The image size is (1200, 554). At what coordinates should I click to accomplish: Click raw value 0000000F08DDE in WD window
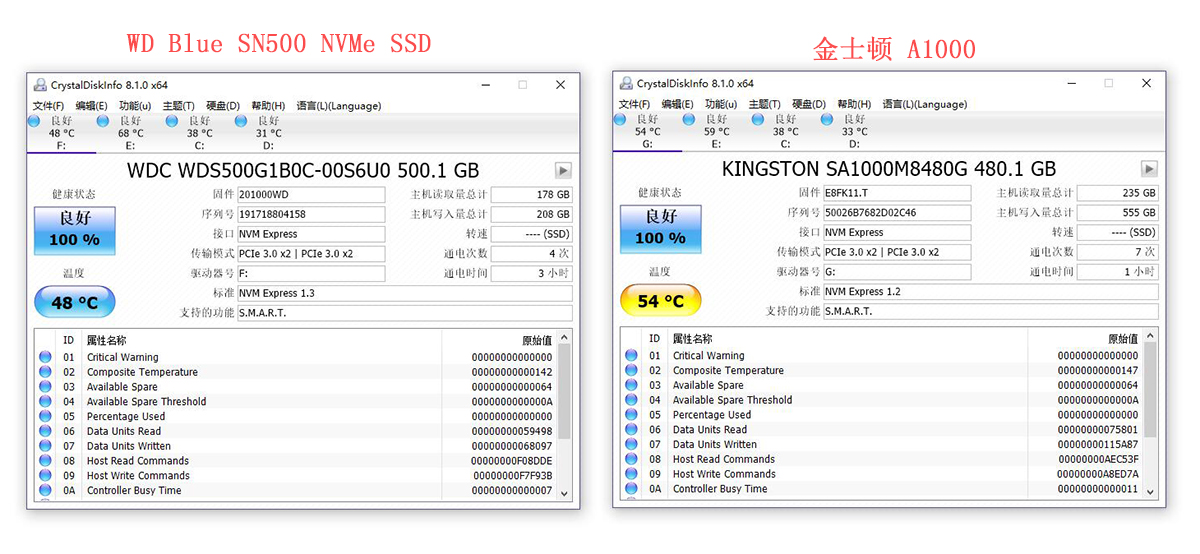tap(512, 461)
